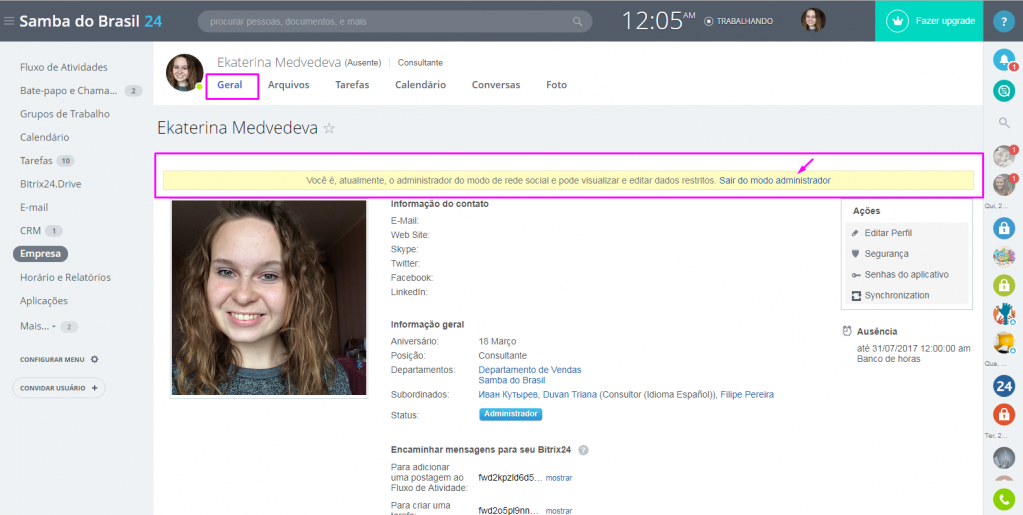
Task: Click the Fazer upgrade button
Action: coord(929,21)
